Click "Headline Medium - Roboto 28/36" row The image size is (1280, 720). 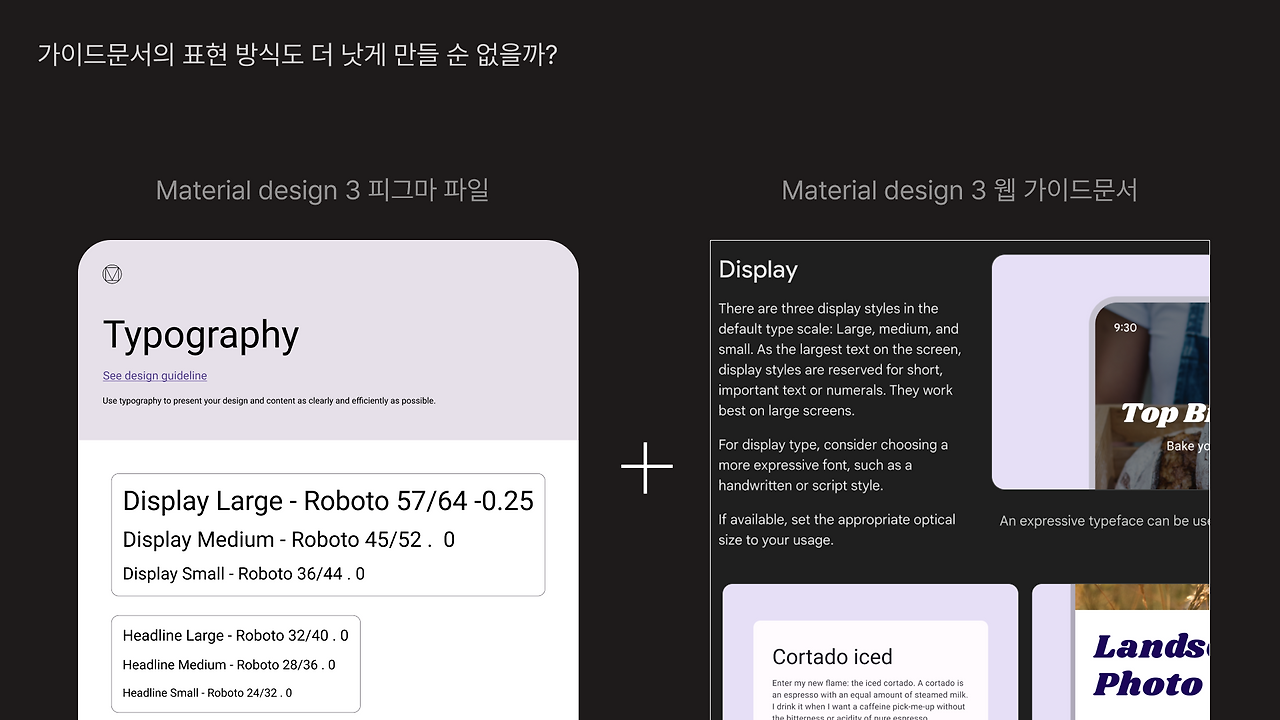229,665
